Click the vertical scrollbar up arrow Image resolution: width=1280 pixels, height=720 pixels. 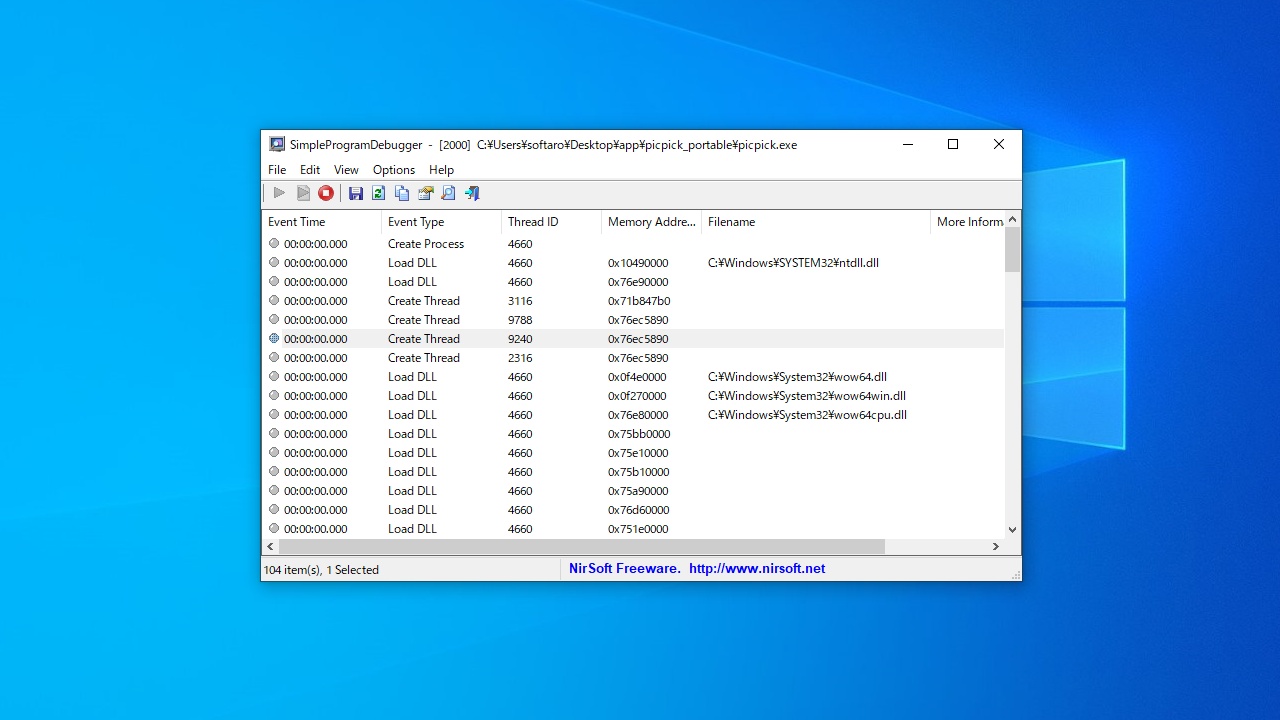(x=1012, y=219)
